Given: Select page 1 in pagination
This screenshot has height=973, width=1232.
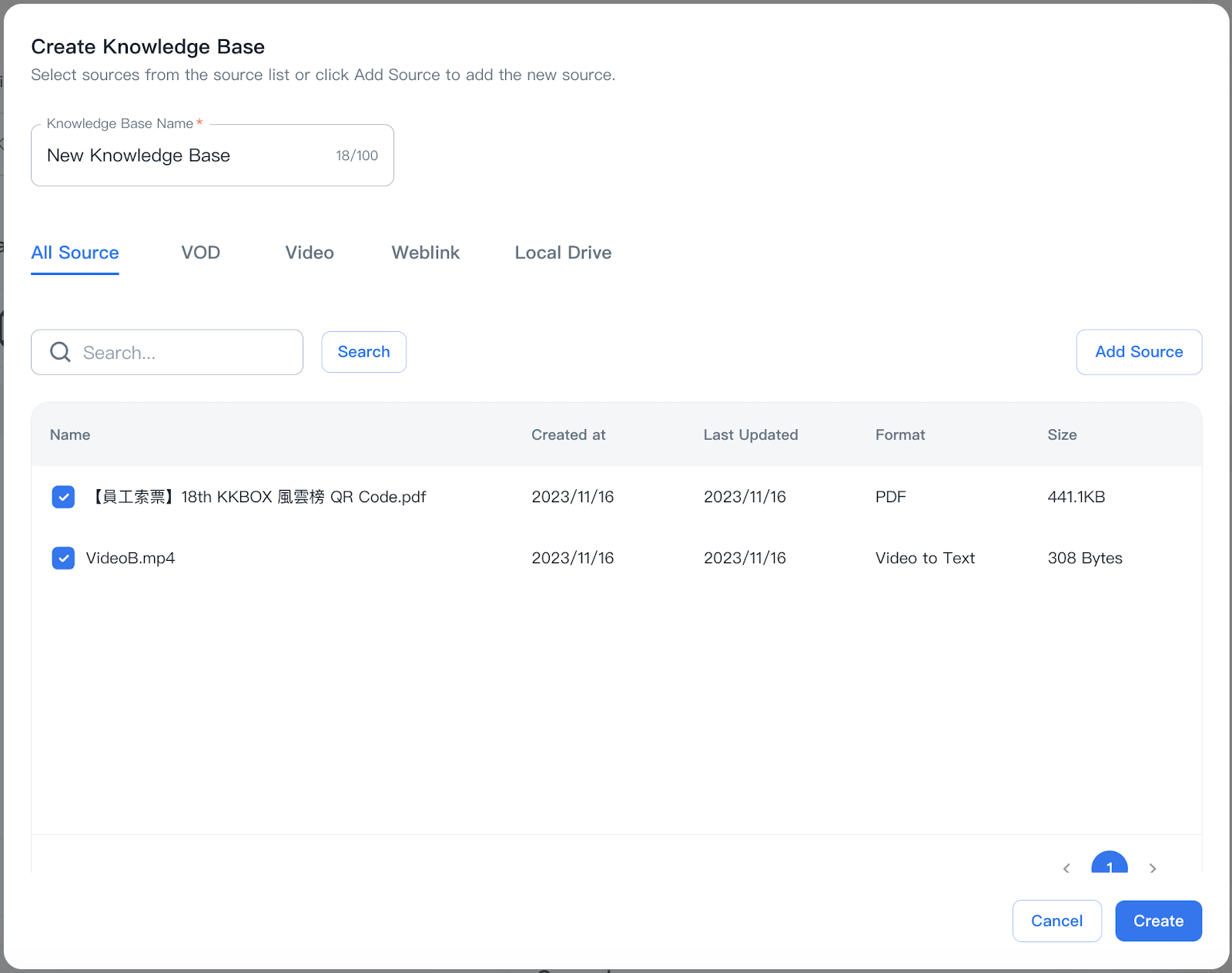Looking at the screenshot, I should click(1110, 868).
